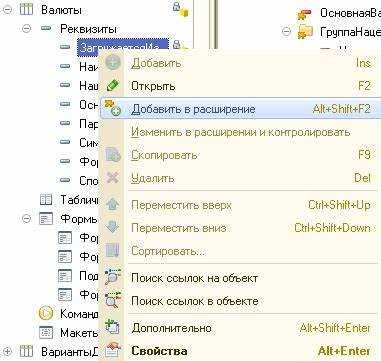Click the layout icon next to Макеть
381x361 pixels.
(46, 332)
